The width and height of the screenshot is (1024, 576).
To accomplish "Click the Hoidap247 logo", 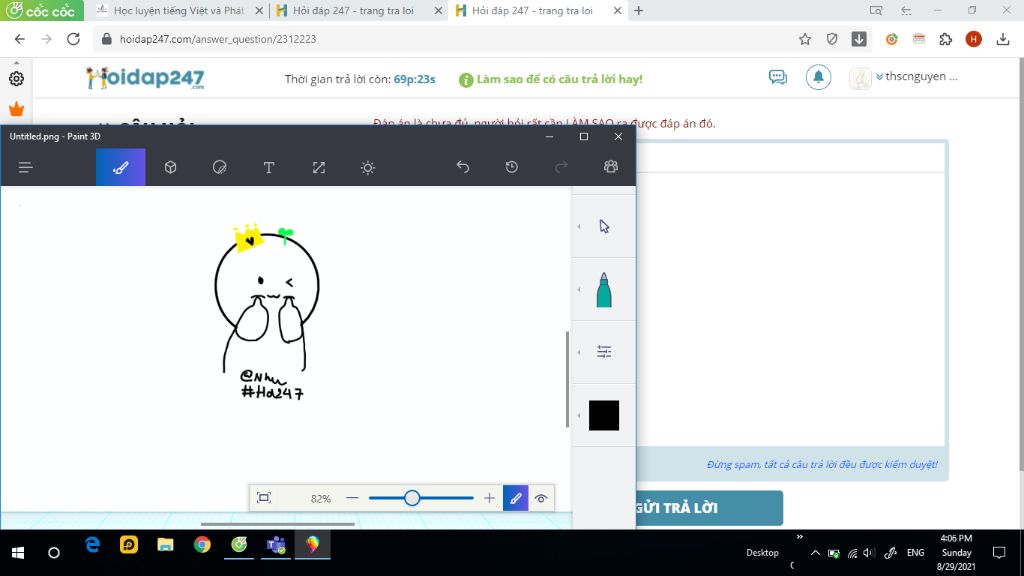I will pos(145,78).
